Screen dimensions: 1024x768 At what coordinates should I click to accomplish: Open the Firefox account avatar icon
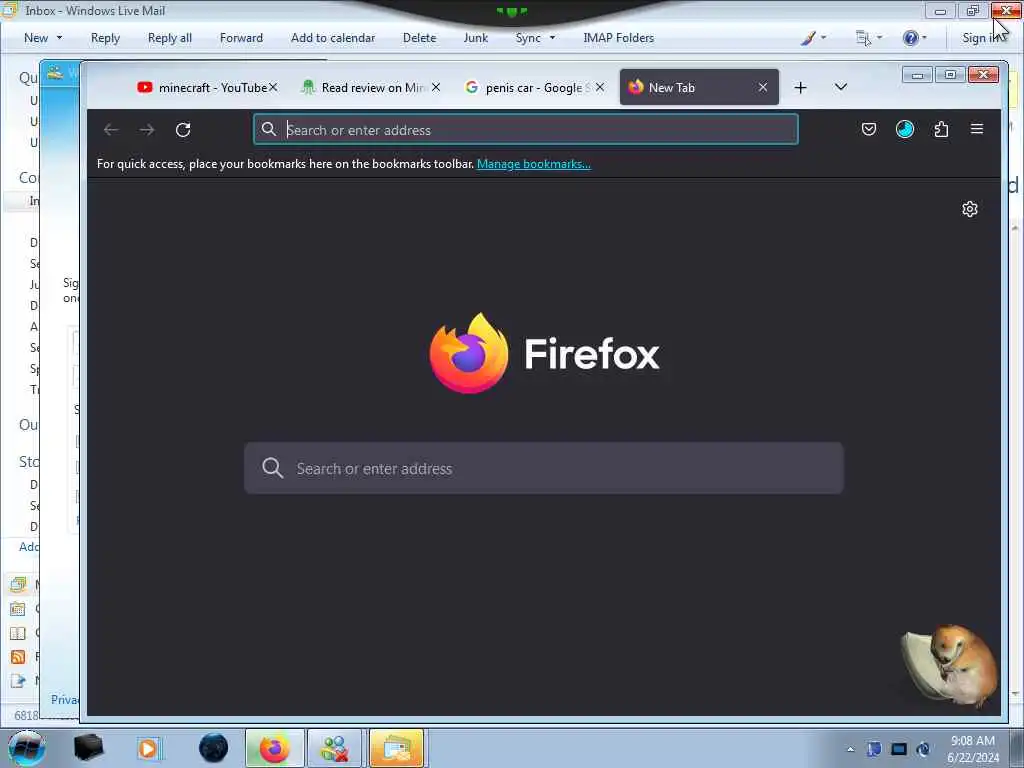[904, 129]
